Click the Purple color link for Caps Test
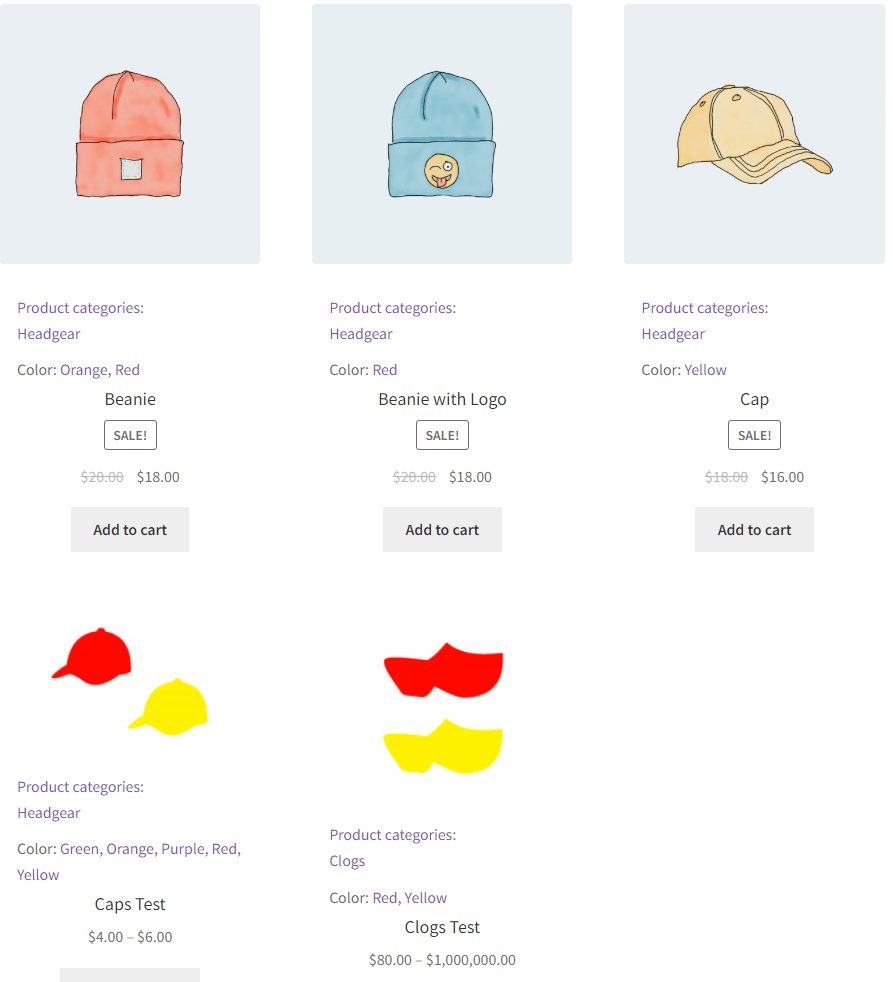Image resolution: width=893 pixels, height=982 pixels. click(183, 849)
